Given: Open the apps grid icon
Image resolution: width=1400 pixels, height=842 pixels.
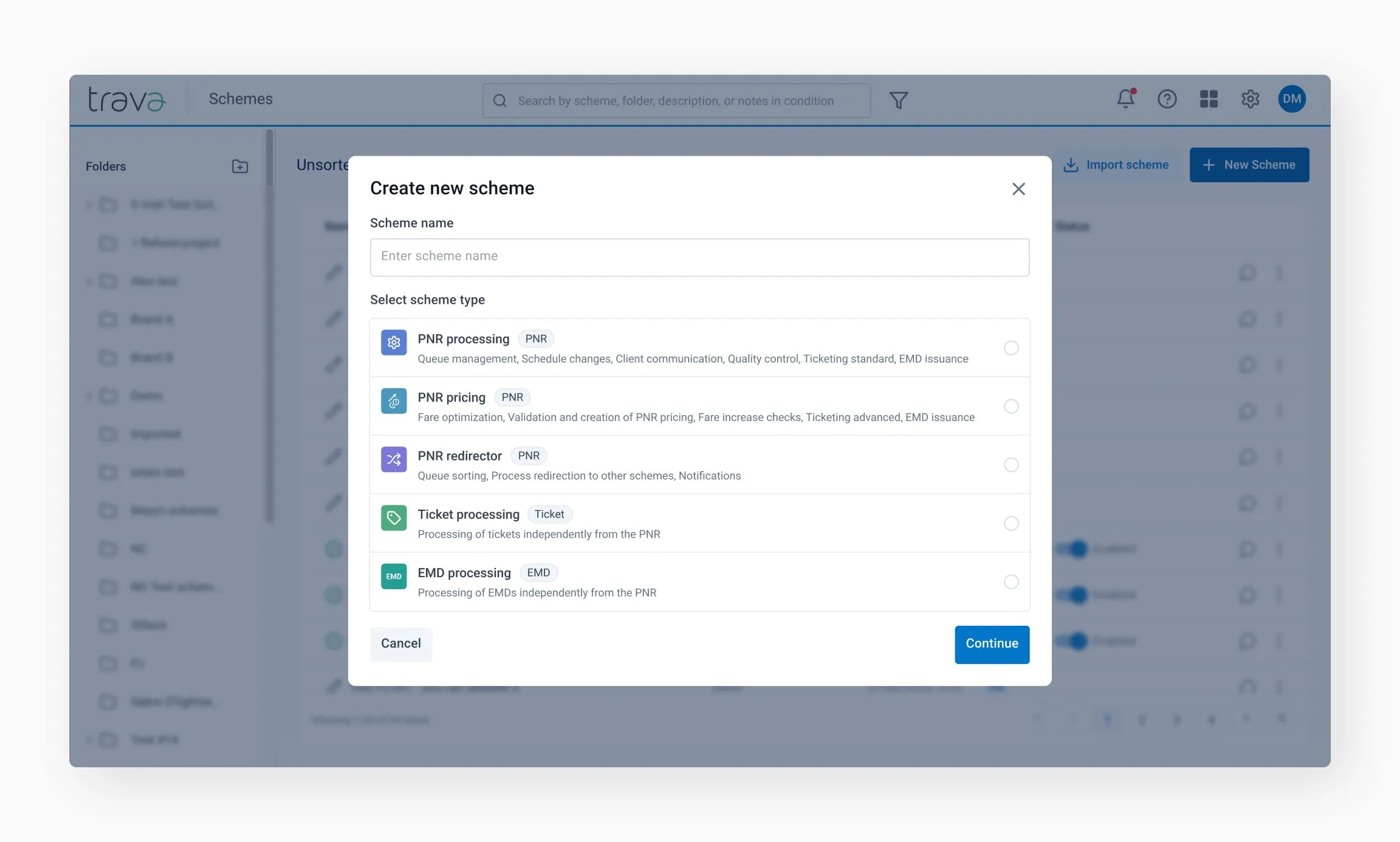Looking at the screenshot, I should (1209, 99).
